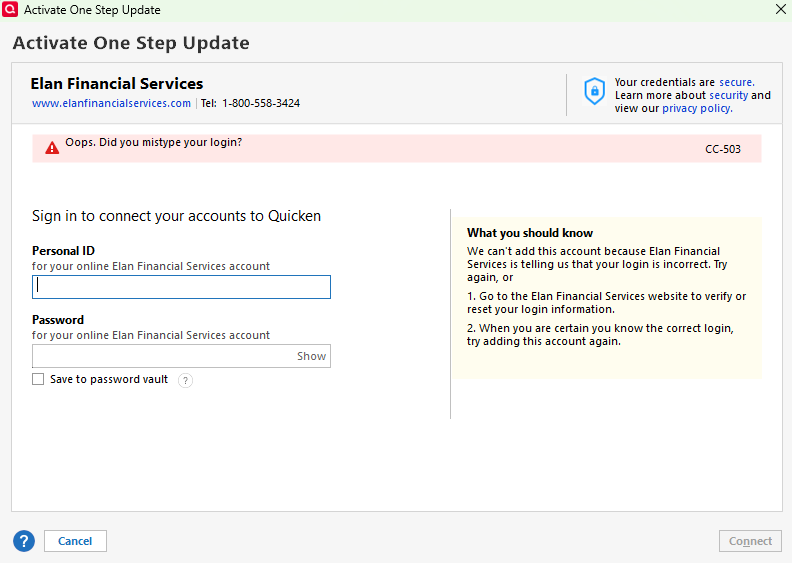This screenshot has height=563, width=792.
Task: Click the red warning triangle icon
Action: tap(52, 148)
